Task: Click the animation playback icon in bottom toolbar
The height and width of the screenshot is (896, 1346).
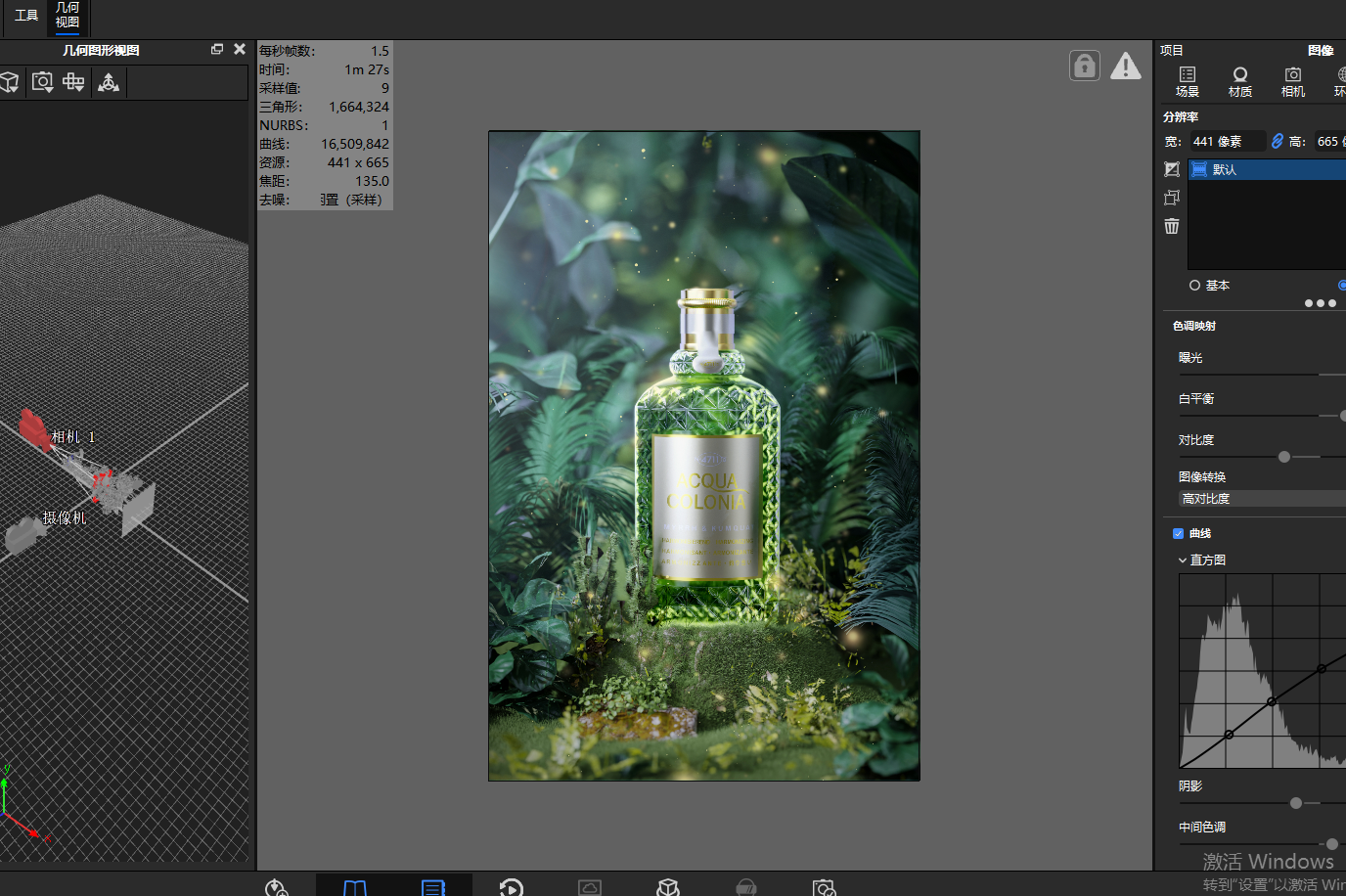Action: (x=512, y=887)
